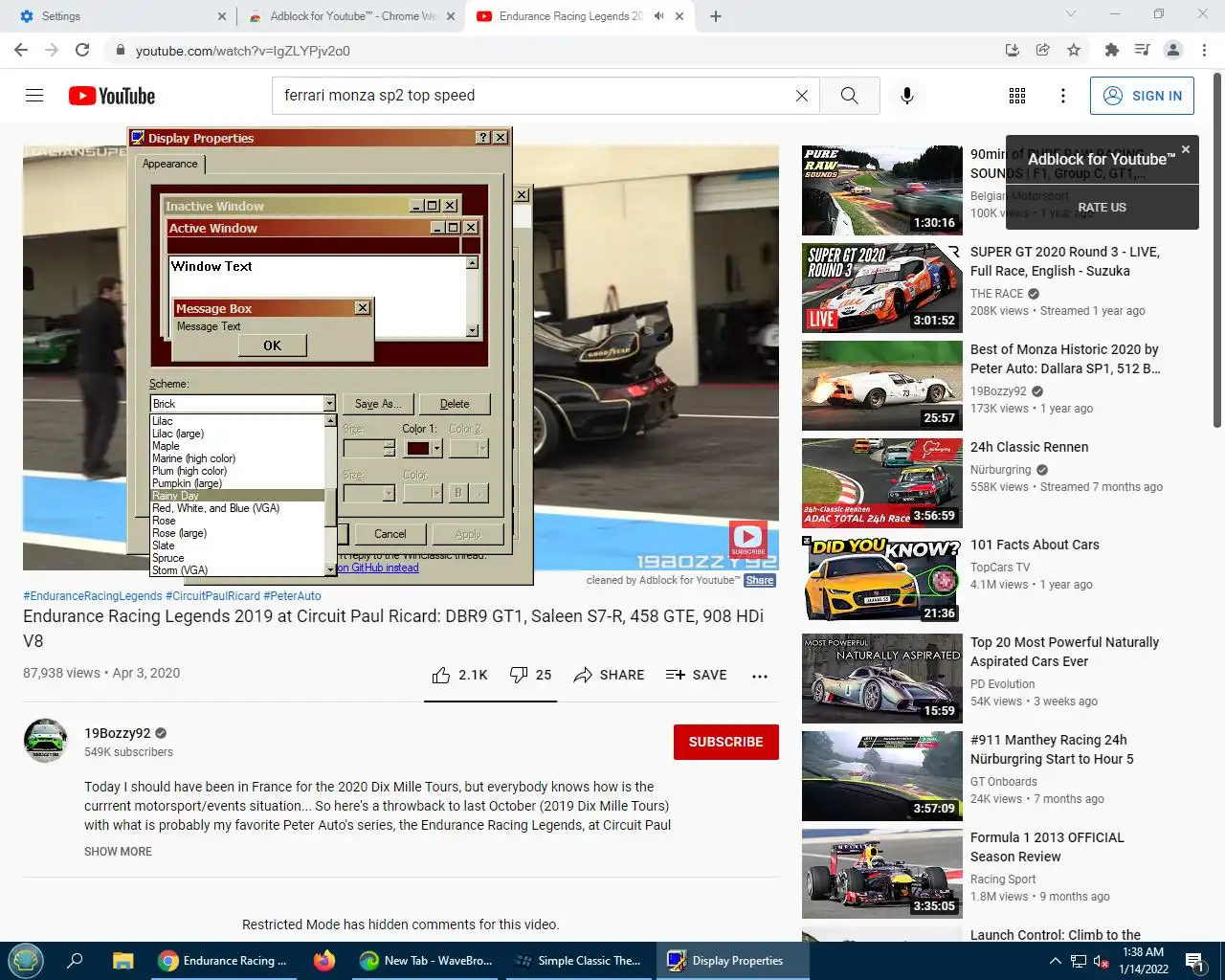Launch Firefox from the taskbar

point(324,961)
